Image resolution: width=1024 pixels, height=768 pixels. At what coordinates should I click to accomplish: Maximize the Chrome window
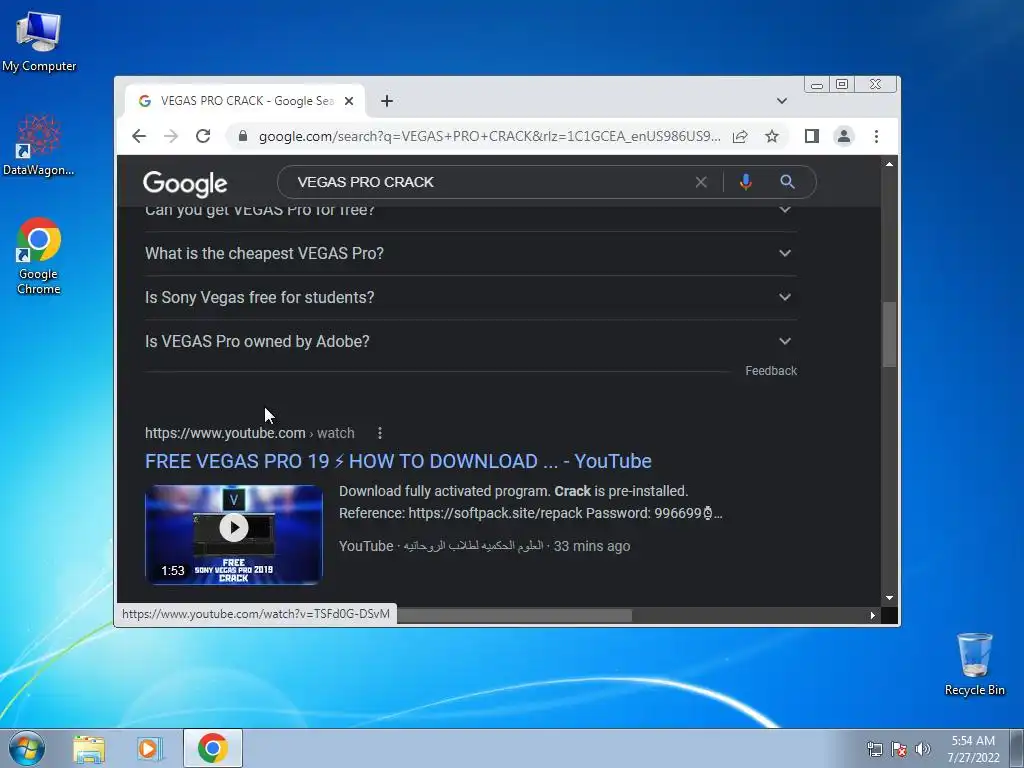(x=842, y=84)
